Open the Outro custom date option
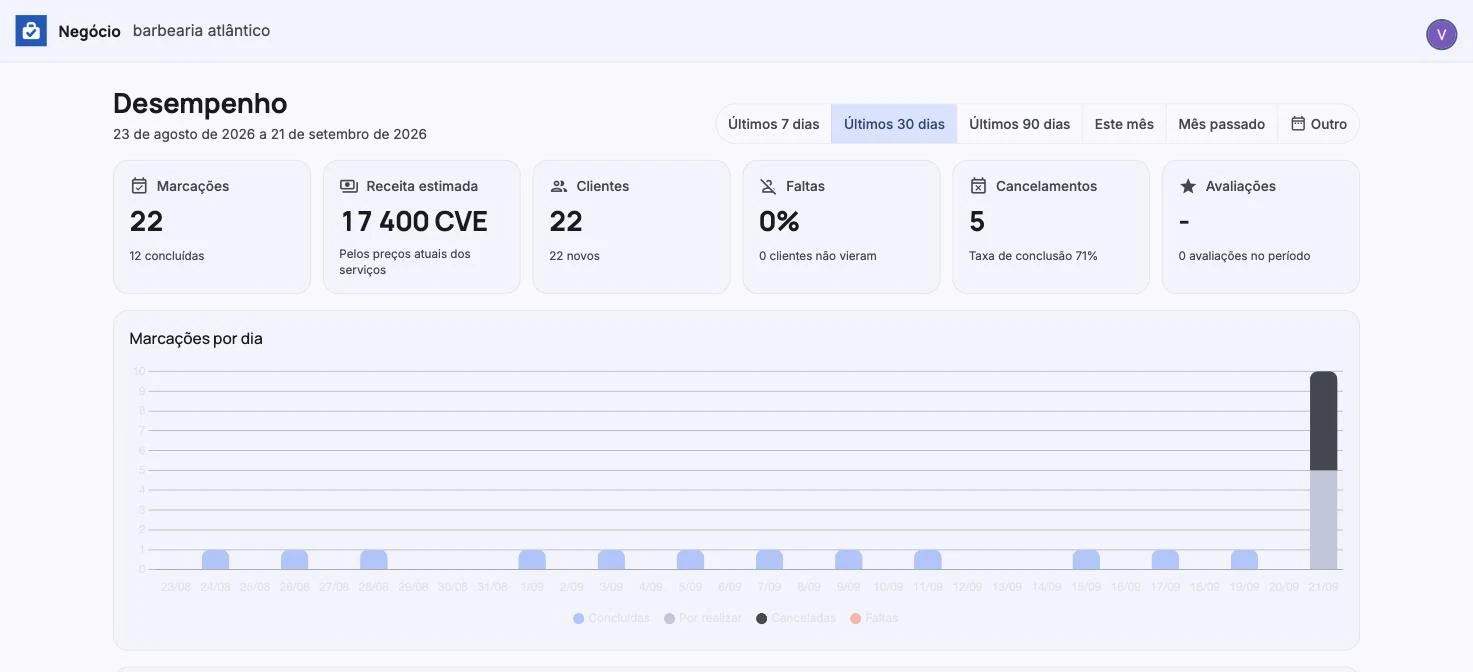This screenshot has height=672, width=1473. (x=1319, y=124)
